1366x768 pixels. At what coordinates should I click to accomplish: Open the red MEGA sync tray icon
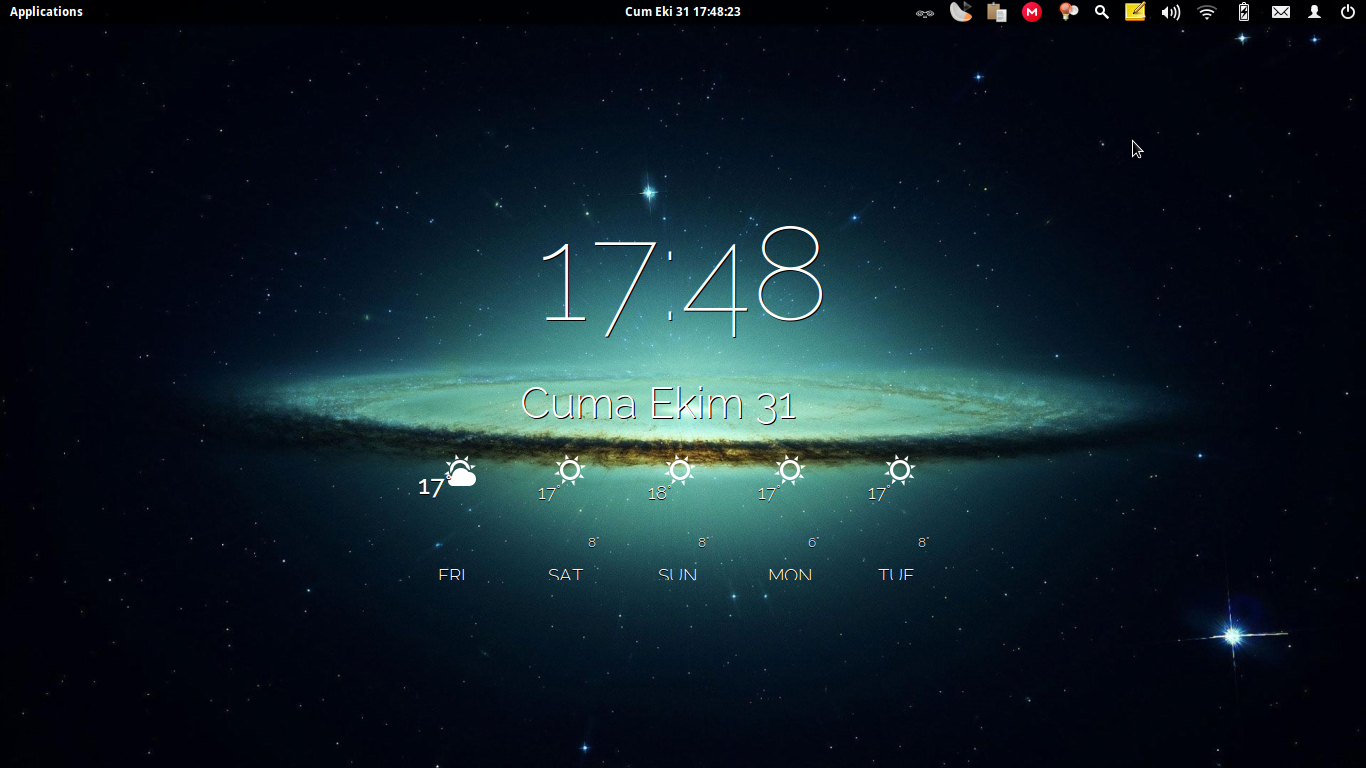click(x=1032, y=12)
